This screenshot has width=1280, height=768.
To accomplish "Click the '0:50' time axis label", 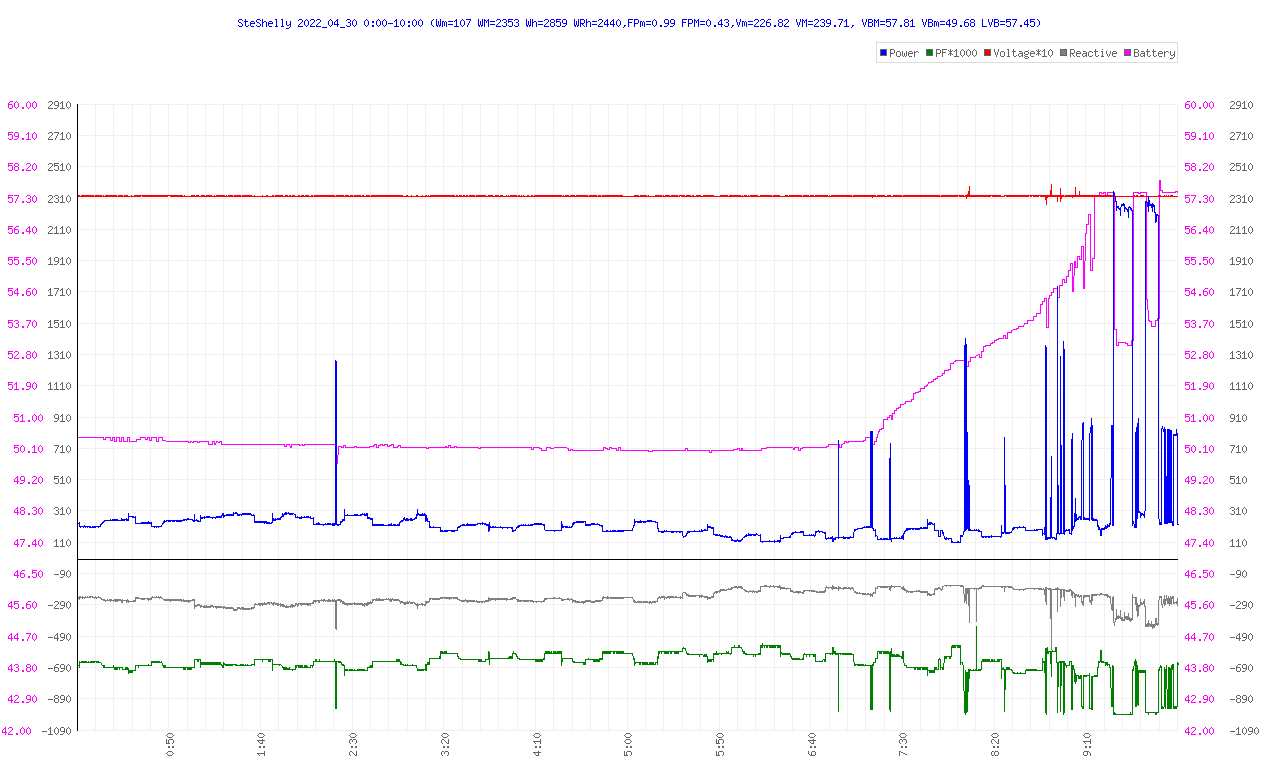I will point(171,746).
